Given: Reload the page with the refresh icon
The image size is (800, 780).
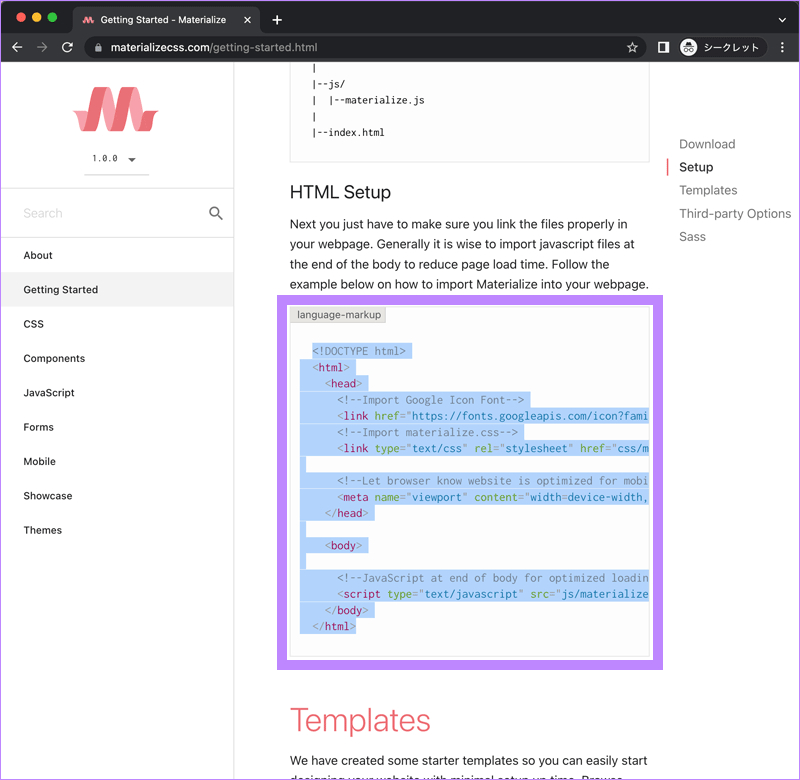Looking at the screenshot, I should click(x=67, y=47).
